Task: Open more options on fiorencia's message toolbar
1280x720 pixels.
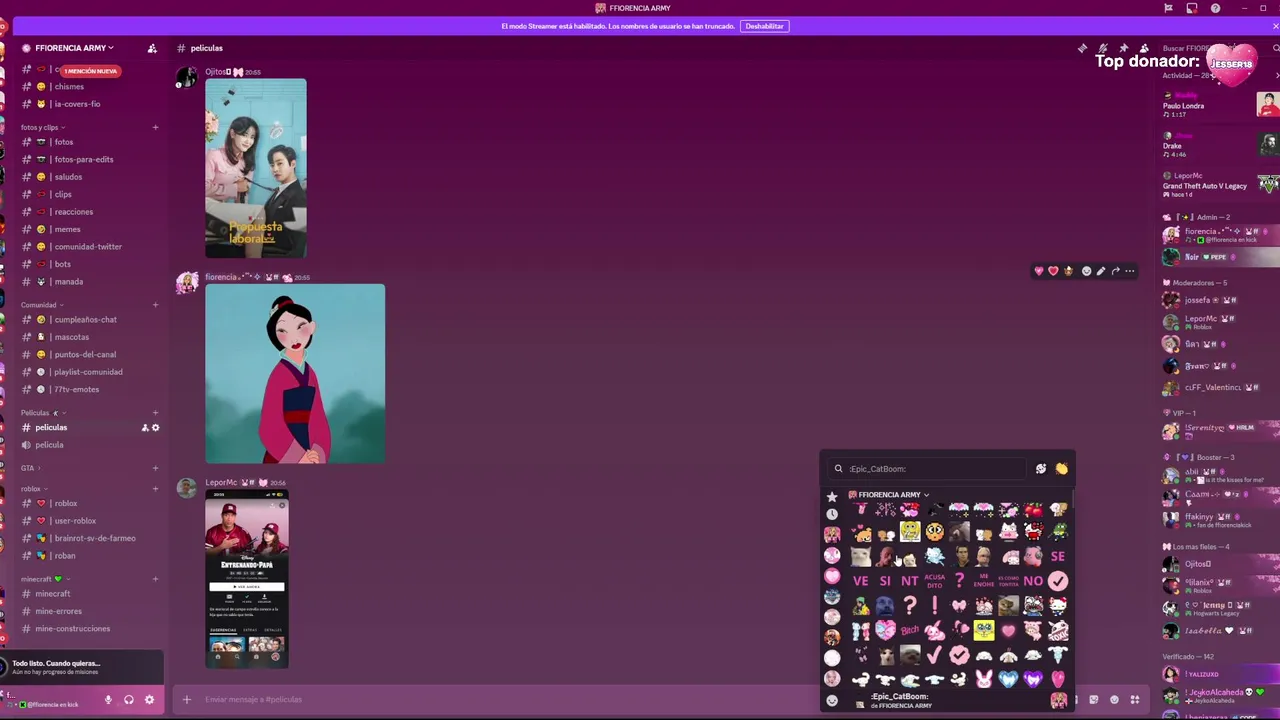Action: [x=1130, y=271]
